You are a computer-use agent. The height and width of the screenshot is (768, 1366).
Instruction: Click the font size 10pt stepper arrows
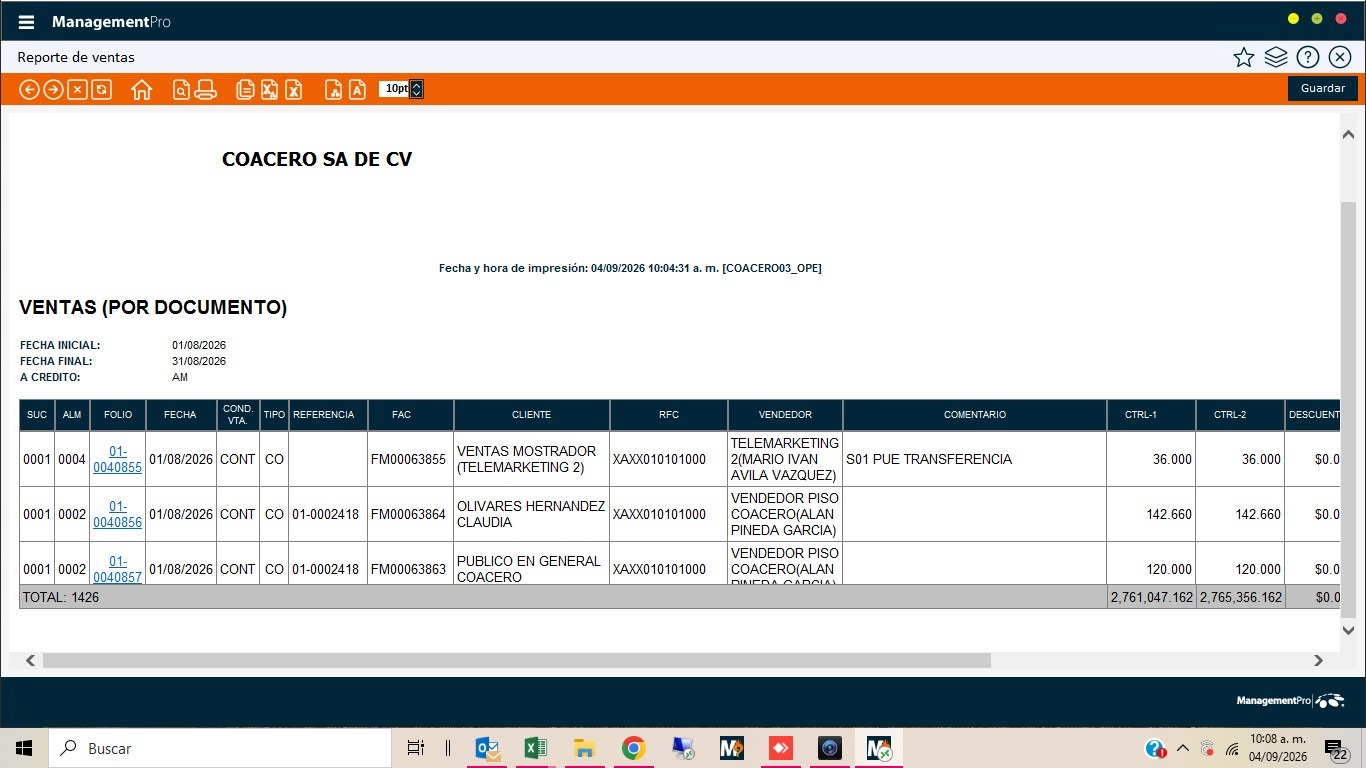tap(416, 89)
